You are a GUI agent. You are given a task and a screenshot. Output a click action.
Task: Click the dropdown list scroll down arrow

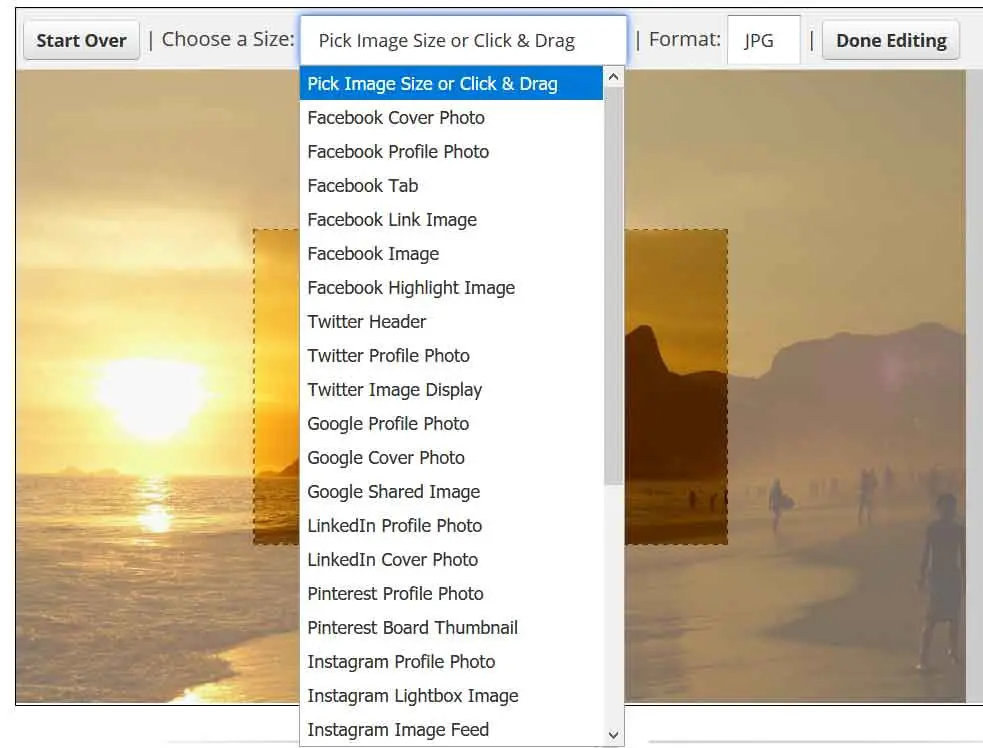click(614, 735)
